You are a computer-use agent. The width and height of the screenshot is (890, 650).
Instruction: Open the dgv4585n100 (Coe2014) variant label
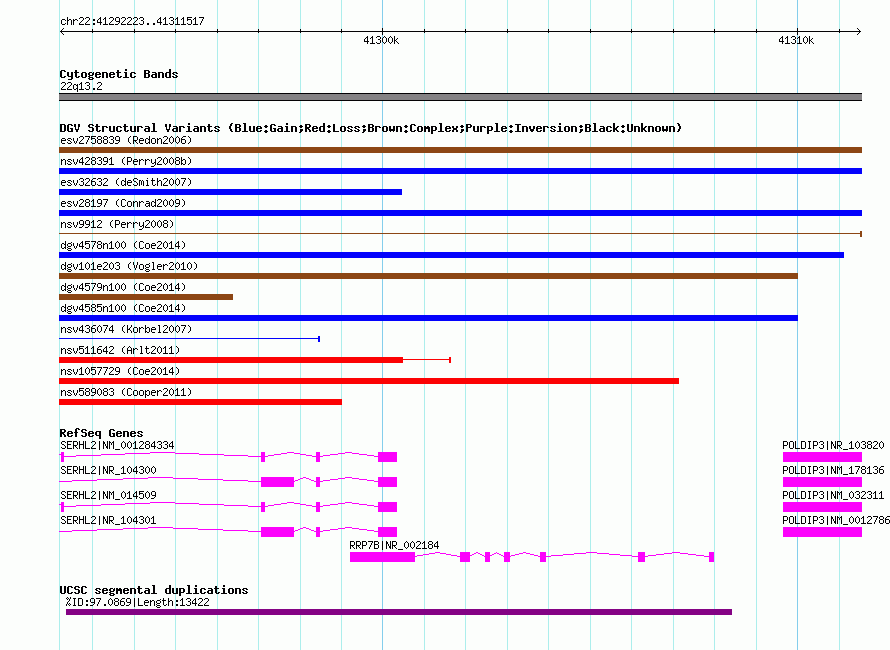123,308
